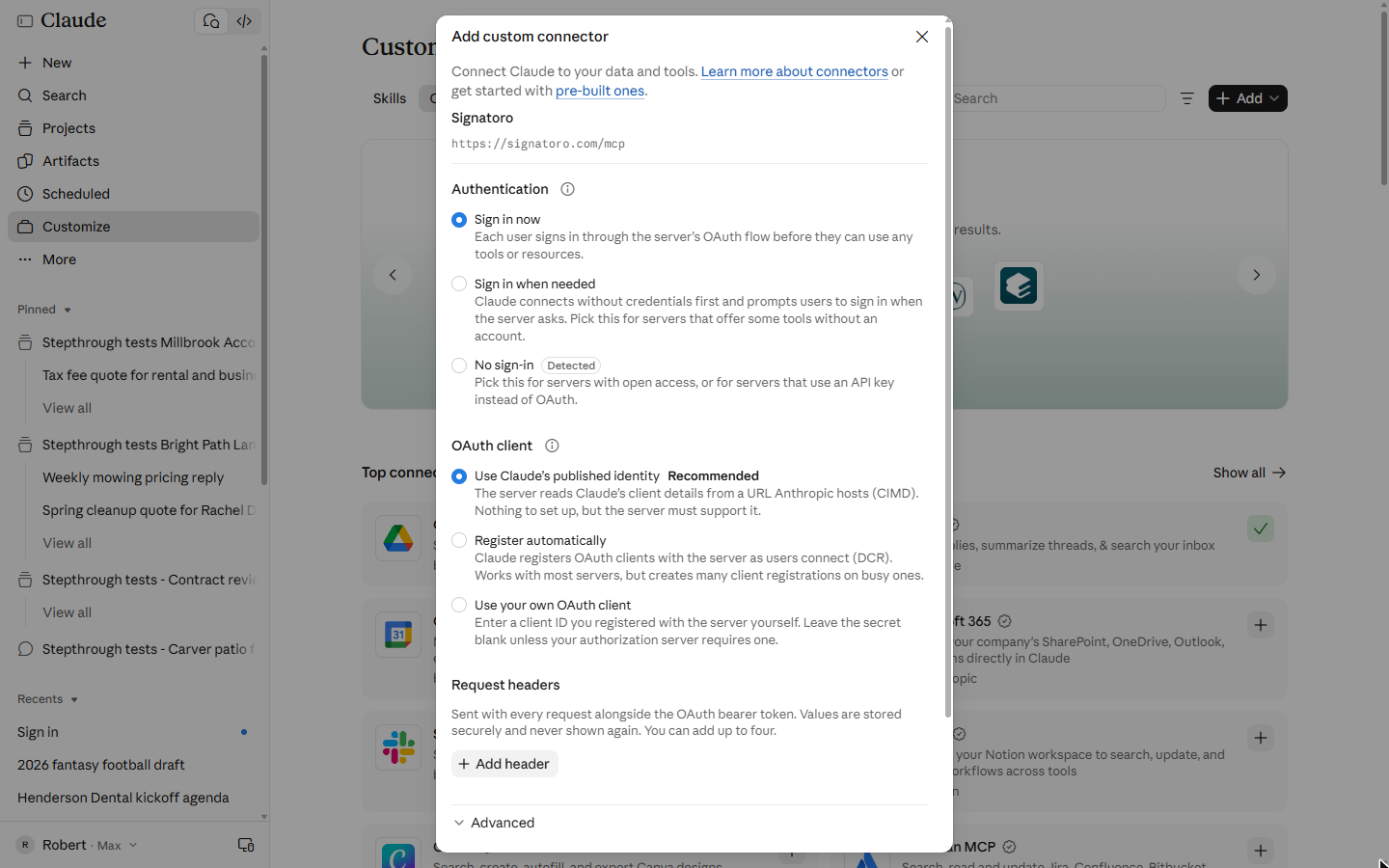Open the chat mode icon in sidebar header
This screenshot has height=868, width=1389.
(211, 21)
